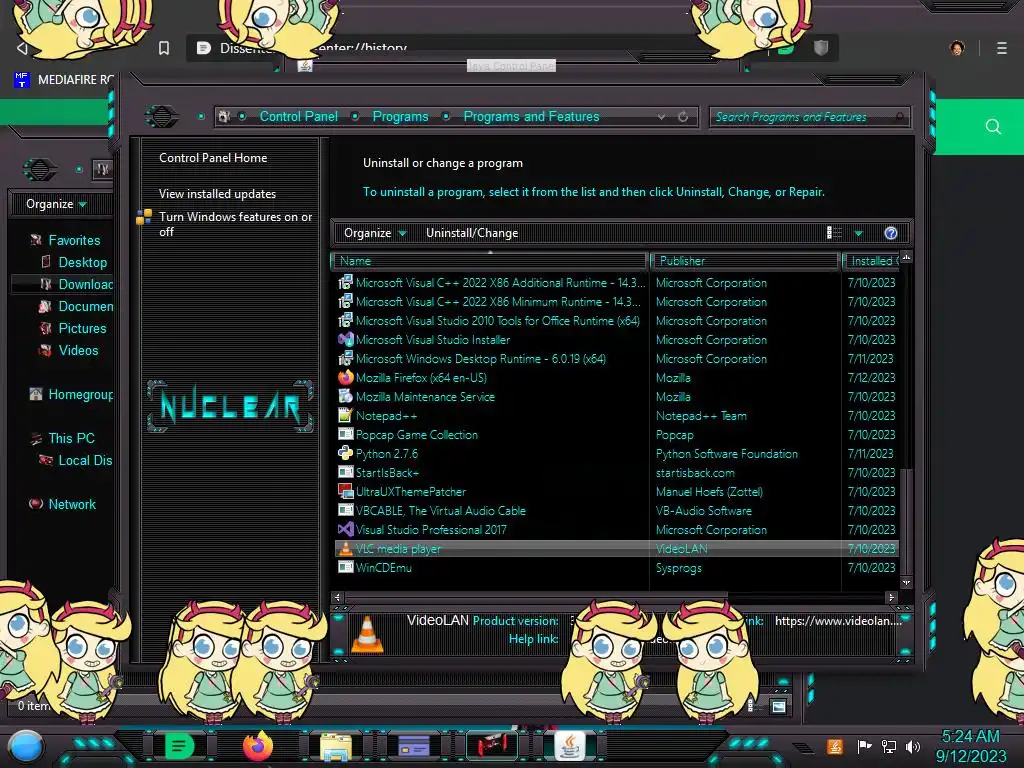Click the Search Programs and Features field
The height and width of the screenshot is (768, 1024).
(x=809, y=117)
